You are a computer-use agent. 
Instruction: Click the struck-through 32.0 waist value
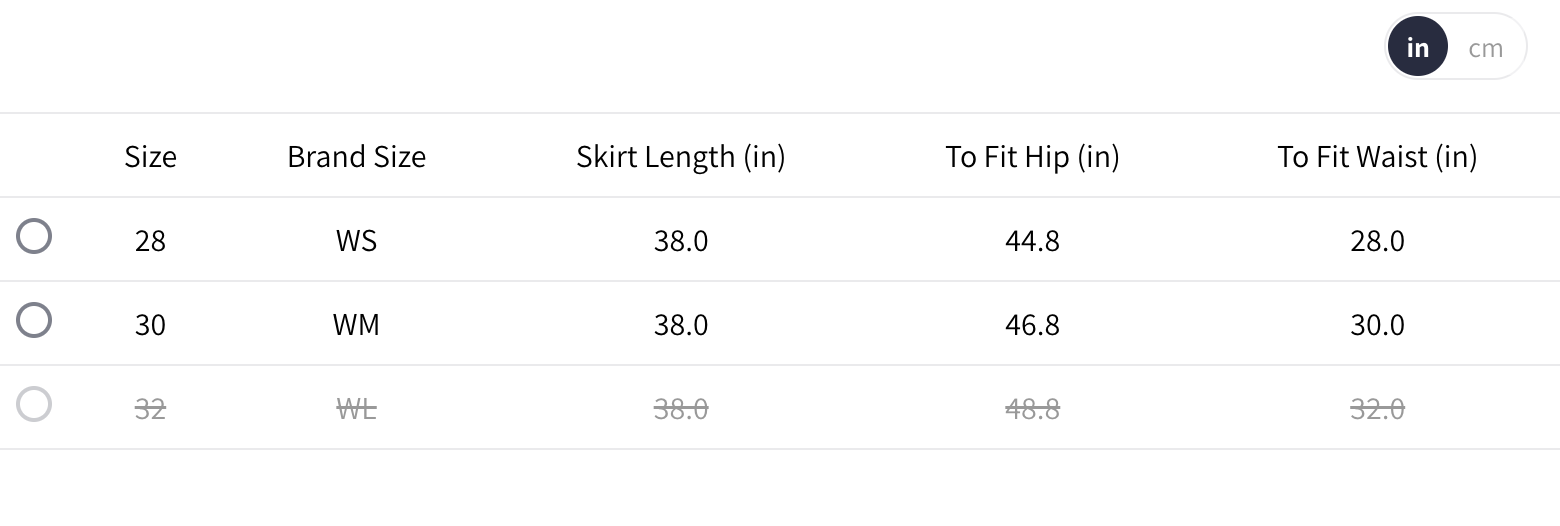tap(1377, 409)
